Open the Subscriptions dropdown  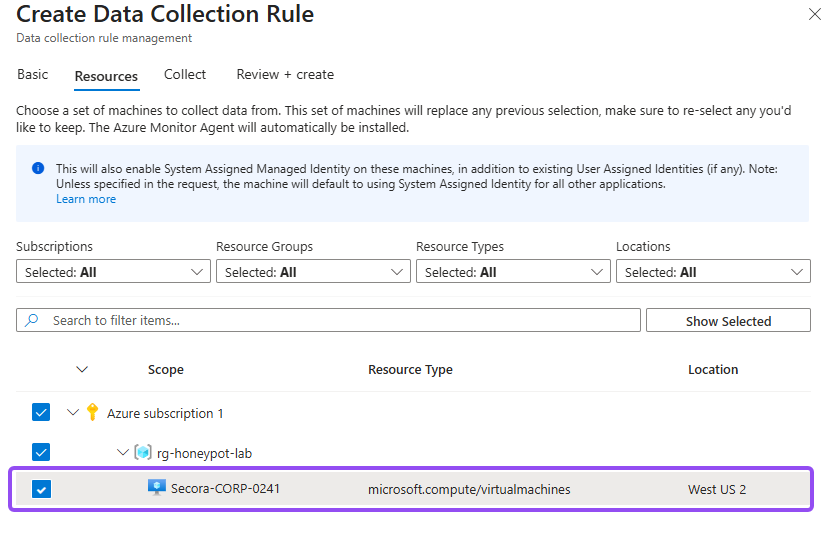pyautogui.click(x=113, y=271)
